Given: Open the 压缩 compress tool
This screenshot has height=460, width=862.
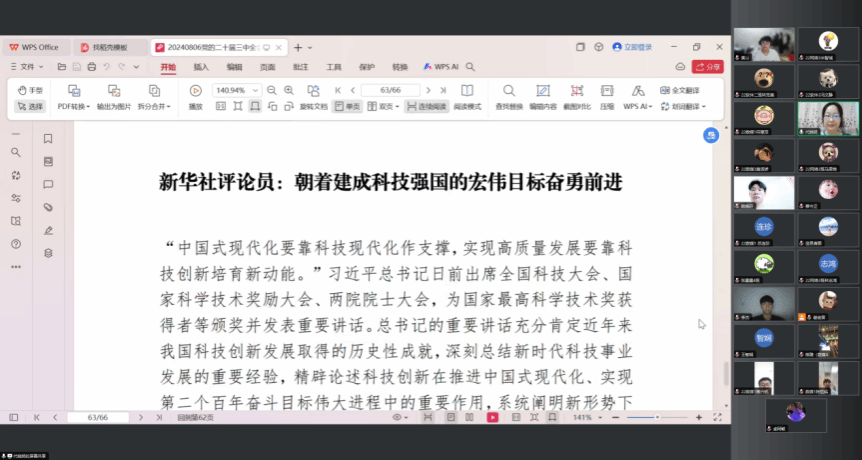Looking at the screenshot, I should (x=606, y=91).
